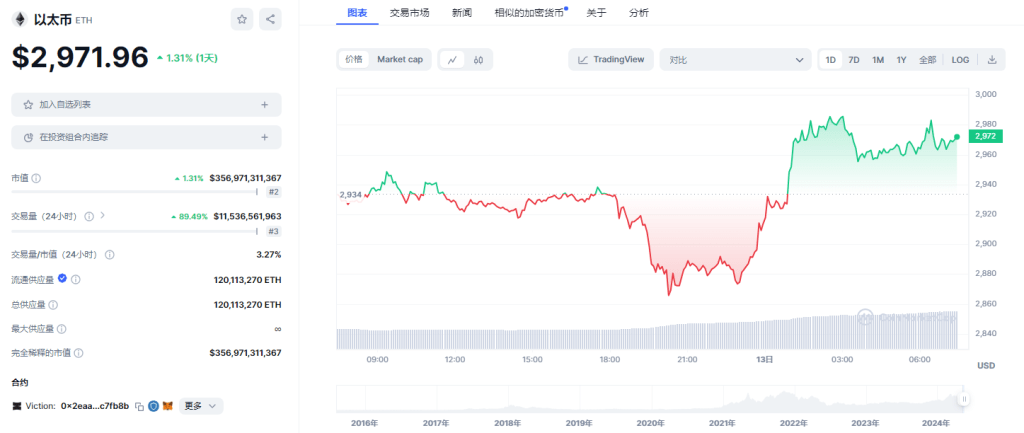Click the share icon beside the star

tap(270, 19)
